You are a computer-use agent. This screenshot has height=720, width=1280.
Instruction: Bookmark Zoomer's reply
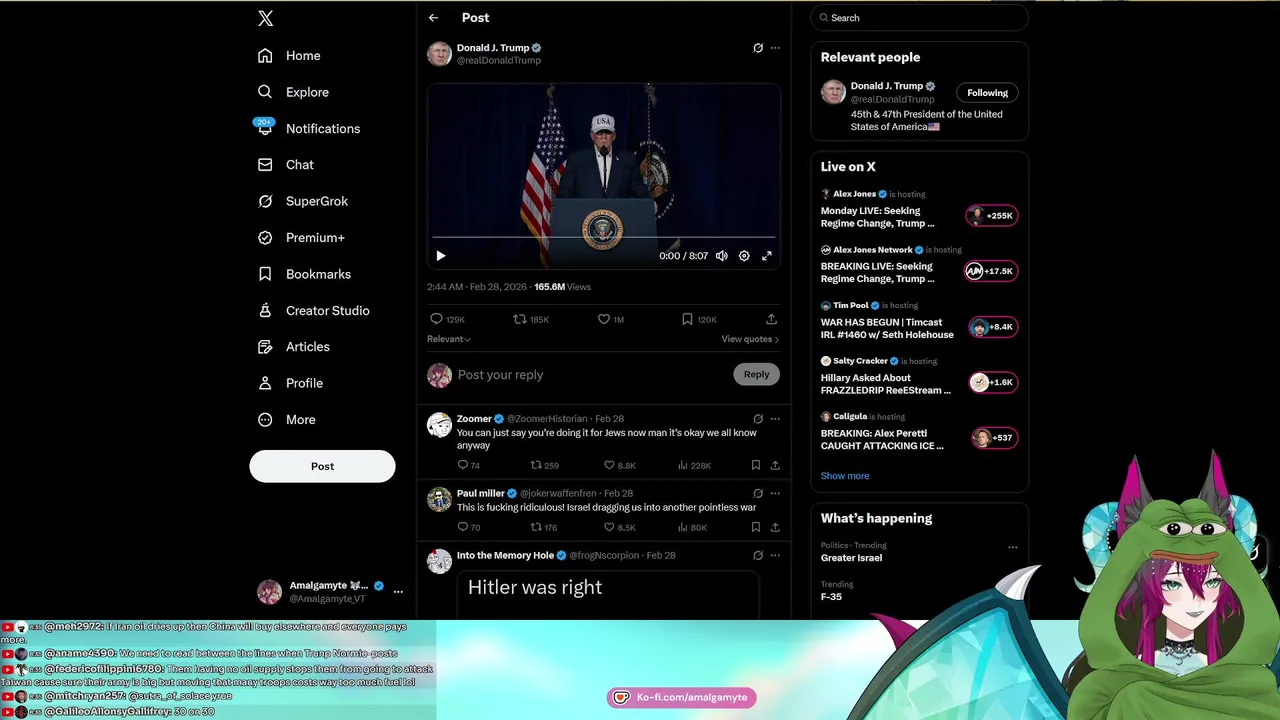coord(756,465)
